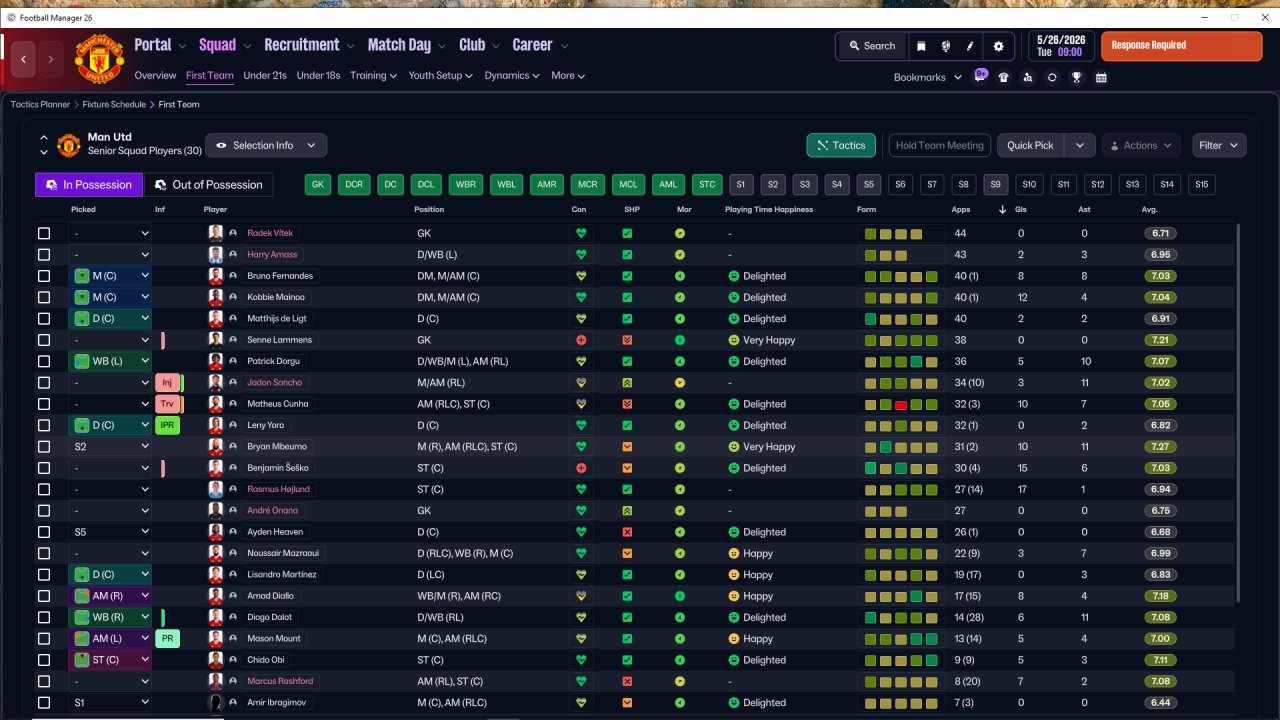Click the Tactics Planner breadcrumb
Viewport: 1280px width, 720px height.
coord(40,104)
